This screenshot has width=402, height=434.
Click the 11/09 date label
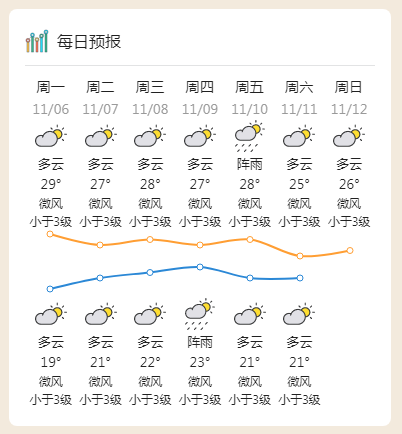(x=200, y=109)
